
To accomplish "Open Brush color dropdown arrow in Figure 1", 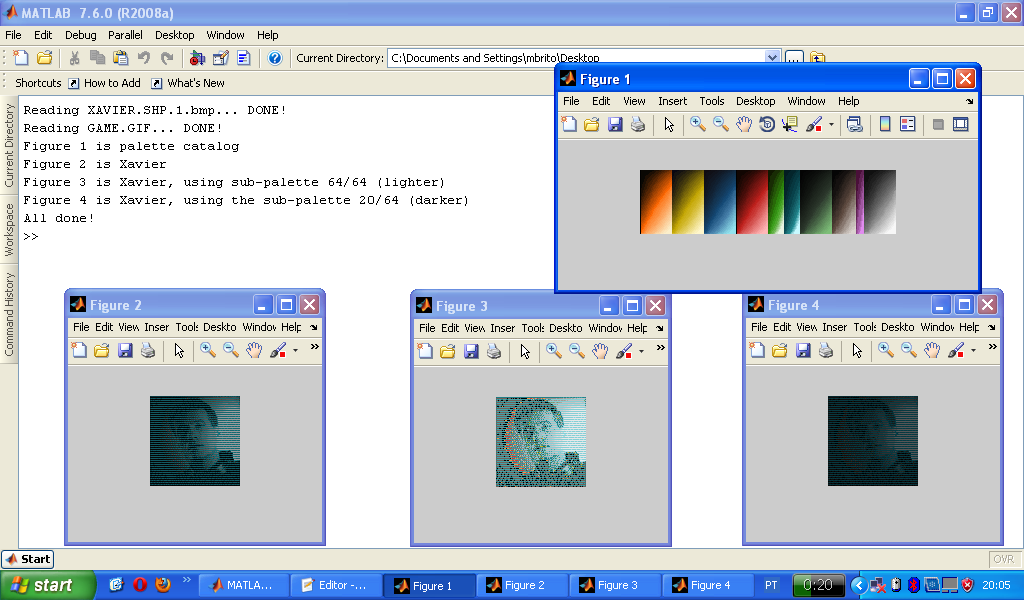I will click(831, 125).
